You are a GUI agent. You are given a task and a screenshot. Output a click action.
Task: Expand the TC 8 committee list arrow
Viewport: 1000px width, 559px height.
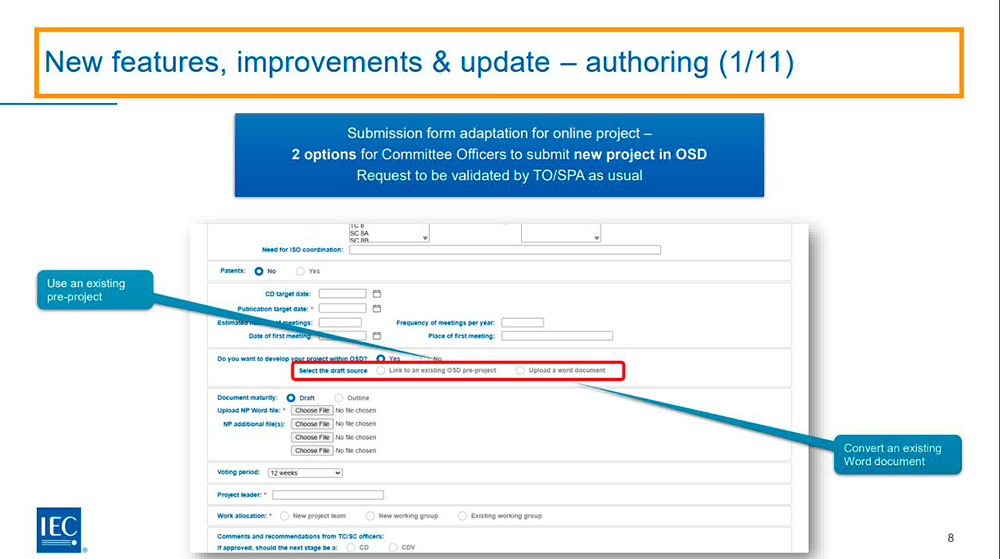pos(425,238)
